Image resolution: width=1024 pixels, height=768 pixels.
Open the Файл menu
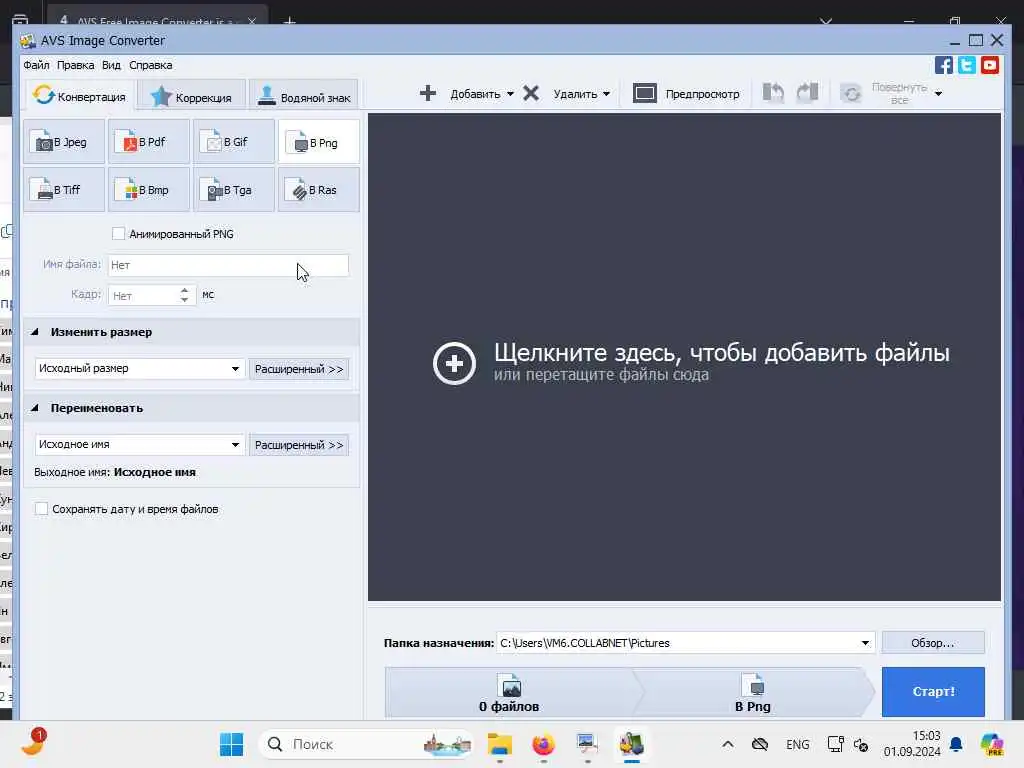point(37,65)
